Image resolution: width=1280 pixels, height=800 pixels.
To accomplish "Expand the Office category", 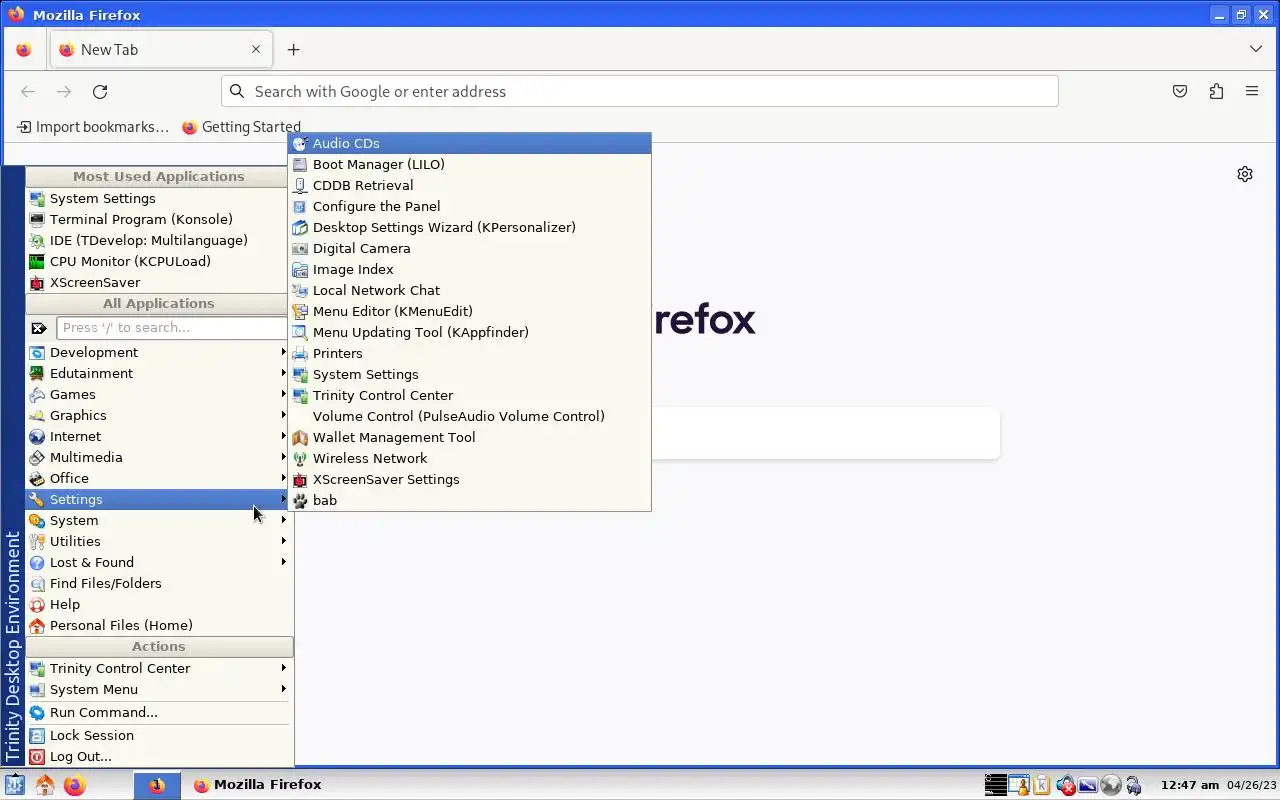I will click(x=159, y=478).
